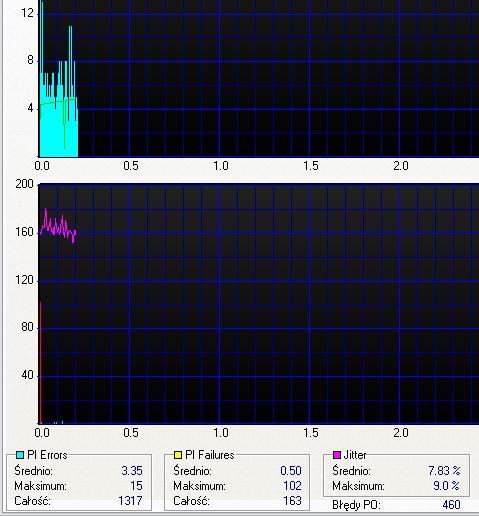
Task: Click the Całość label under PI Failures
Action: point(191,501)
